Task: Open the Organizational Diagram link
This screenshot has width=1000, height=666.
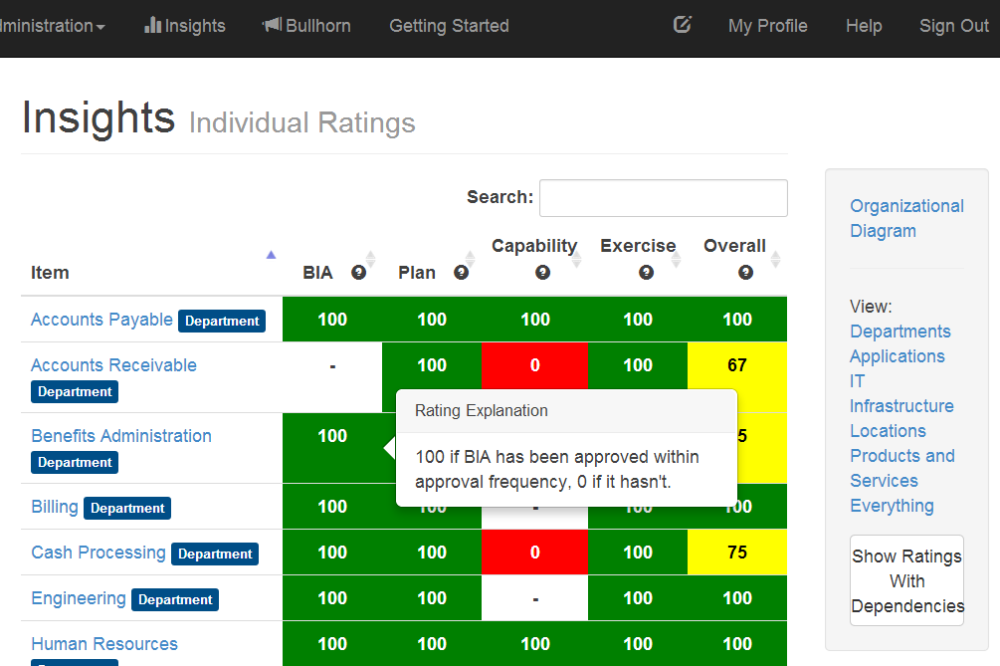Action: (906, 218)
